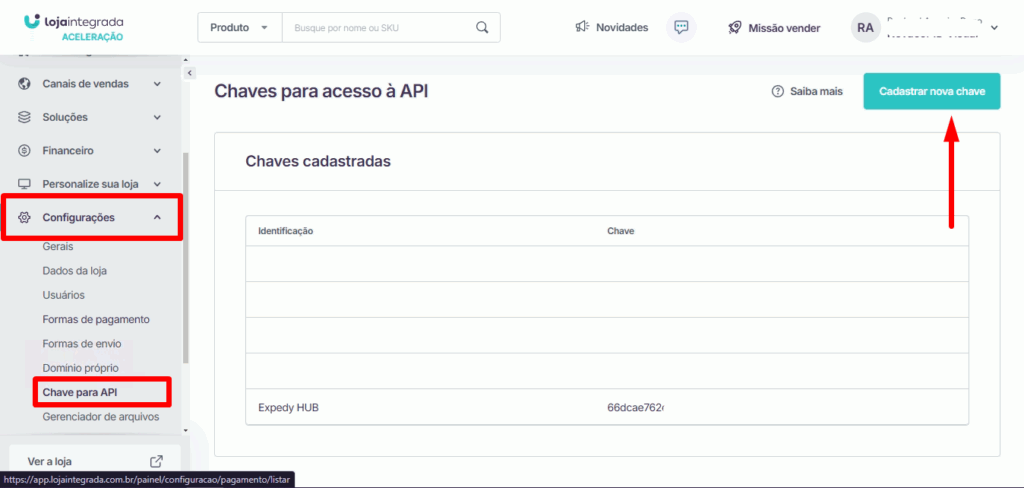This screenshot has width=1024, height=488.
Task: Click the Expedy HUB key row
Action: [x=606, y=407]
